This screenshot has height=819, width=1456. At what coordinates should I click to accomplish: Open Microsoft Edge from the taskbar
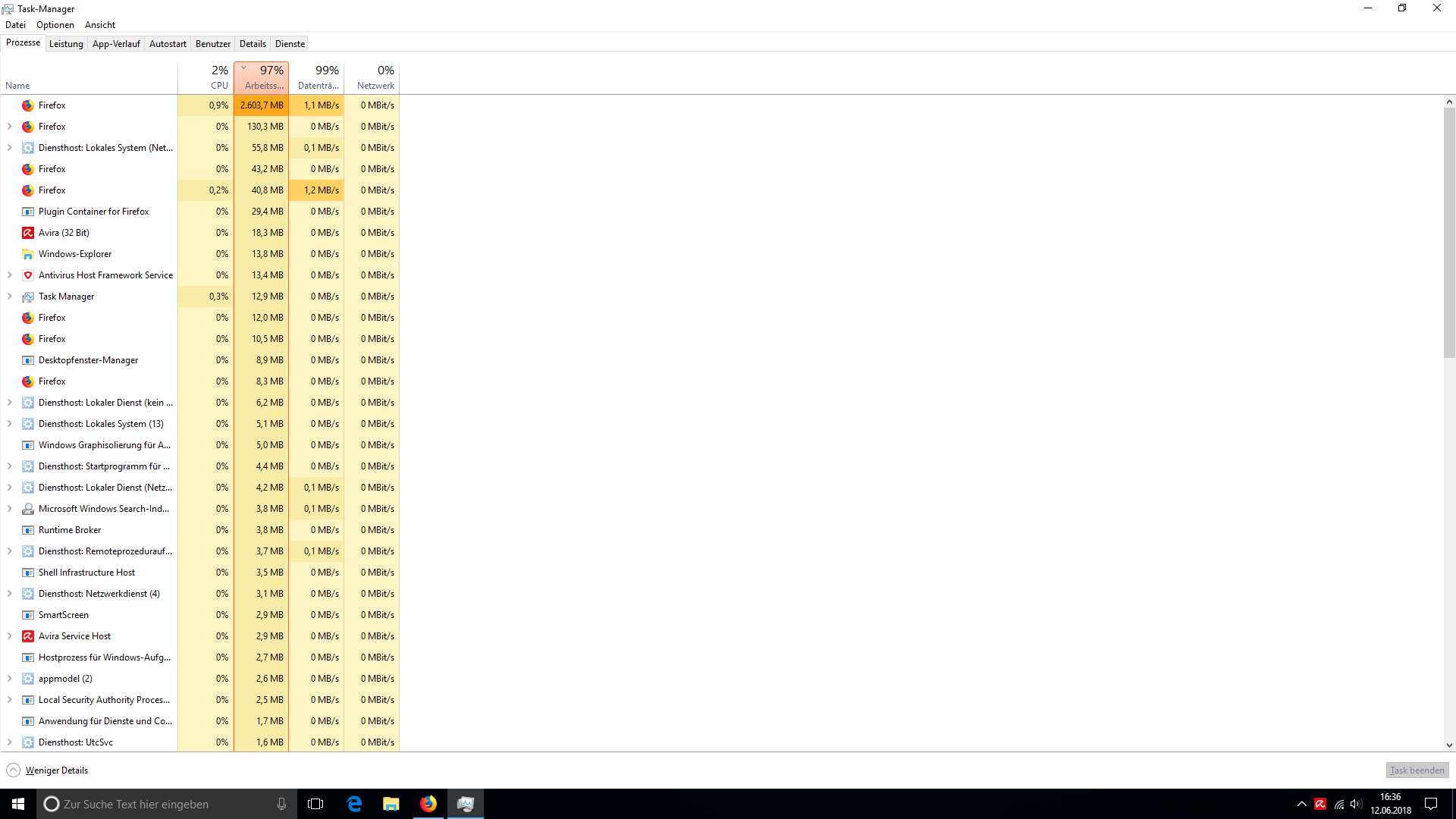(x=354, y=804)
